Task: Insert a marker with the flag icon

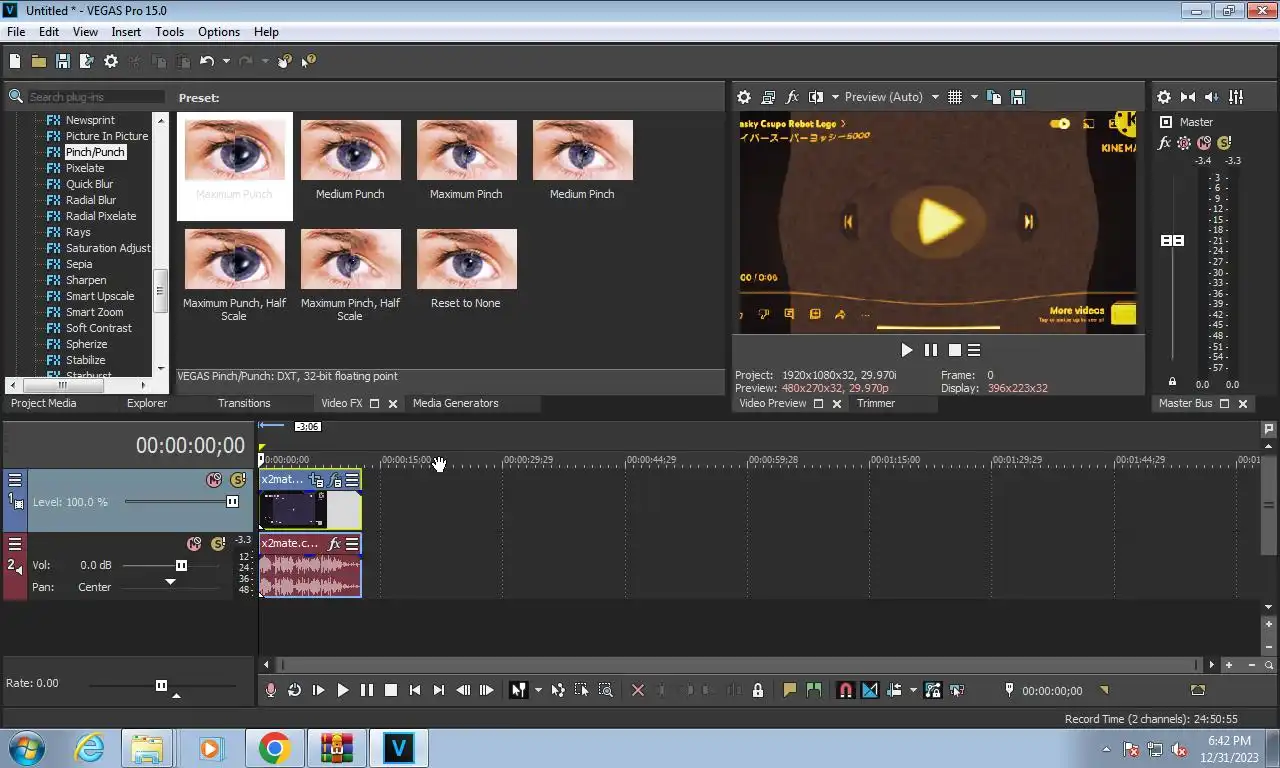Action: click(x=789, y=690)
